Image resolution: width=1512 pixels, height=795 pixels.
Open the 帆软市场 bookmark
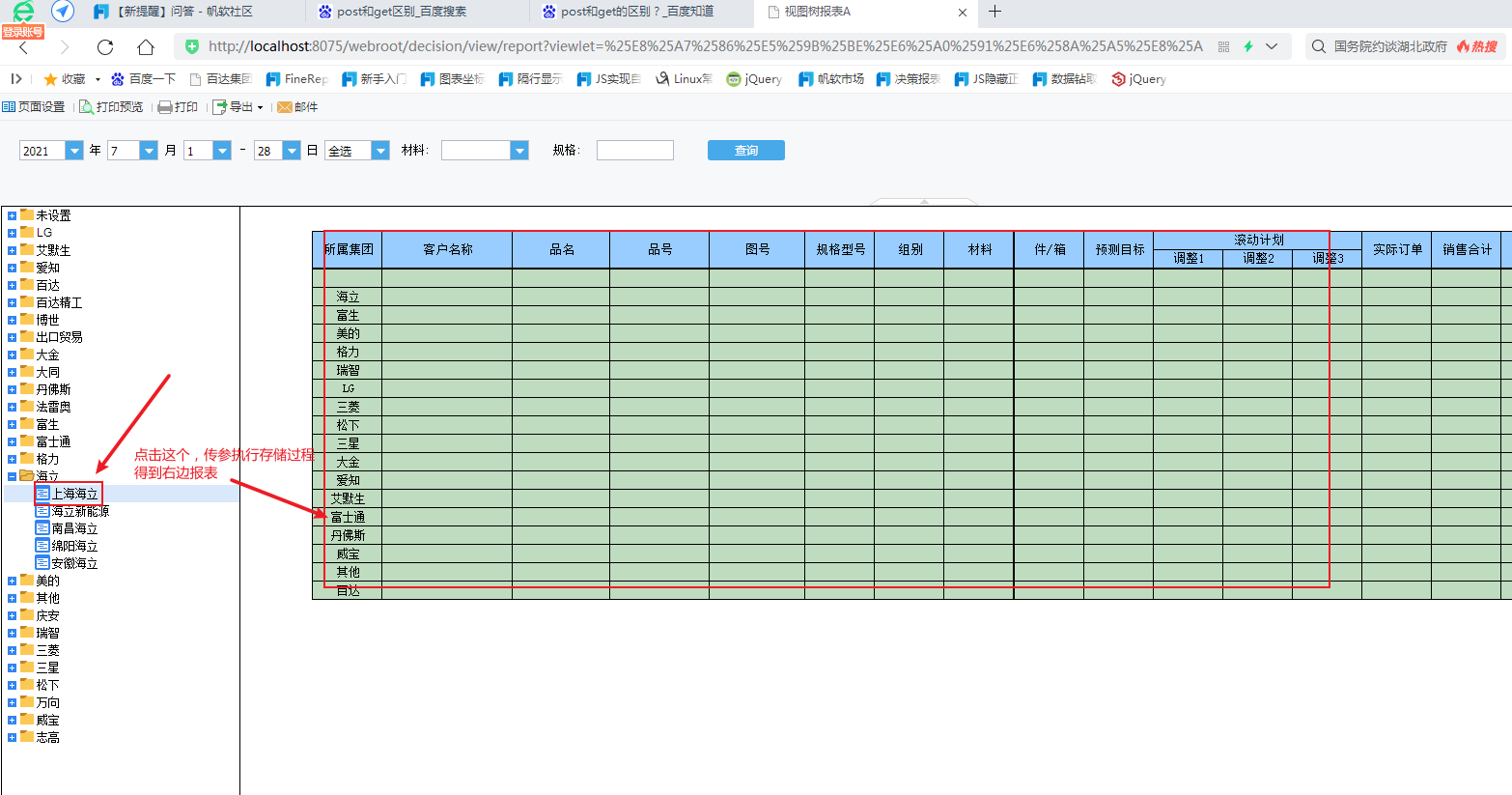pos(831,79)
